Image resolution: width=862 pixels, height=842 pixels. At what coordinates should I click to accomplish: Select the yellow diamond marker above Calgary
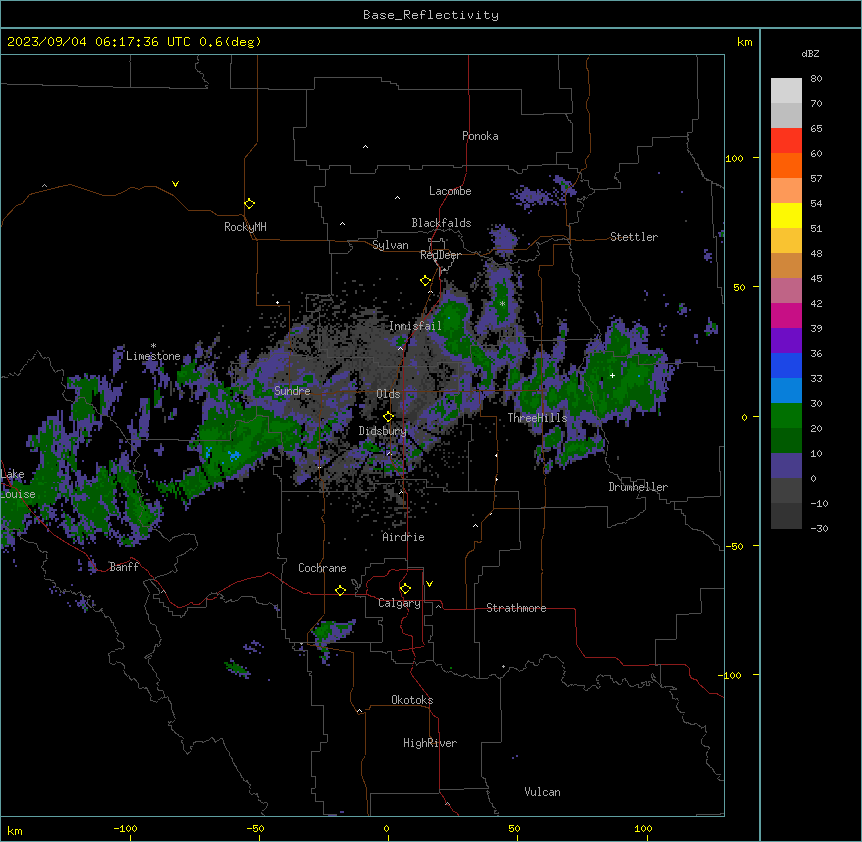(x=405, y=589)
